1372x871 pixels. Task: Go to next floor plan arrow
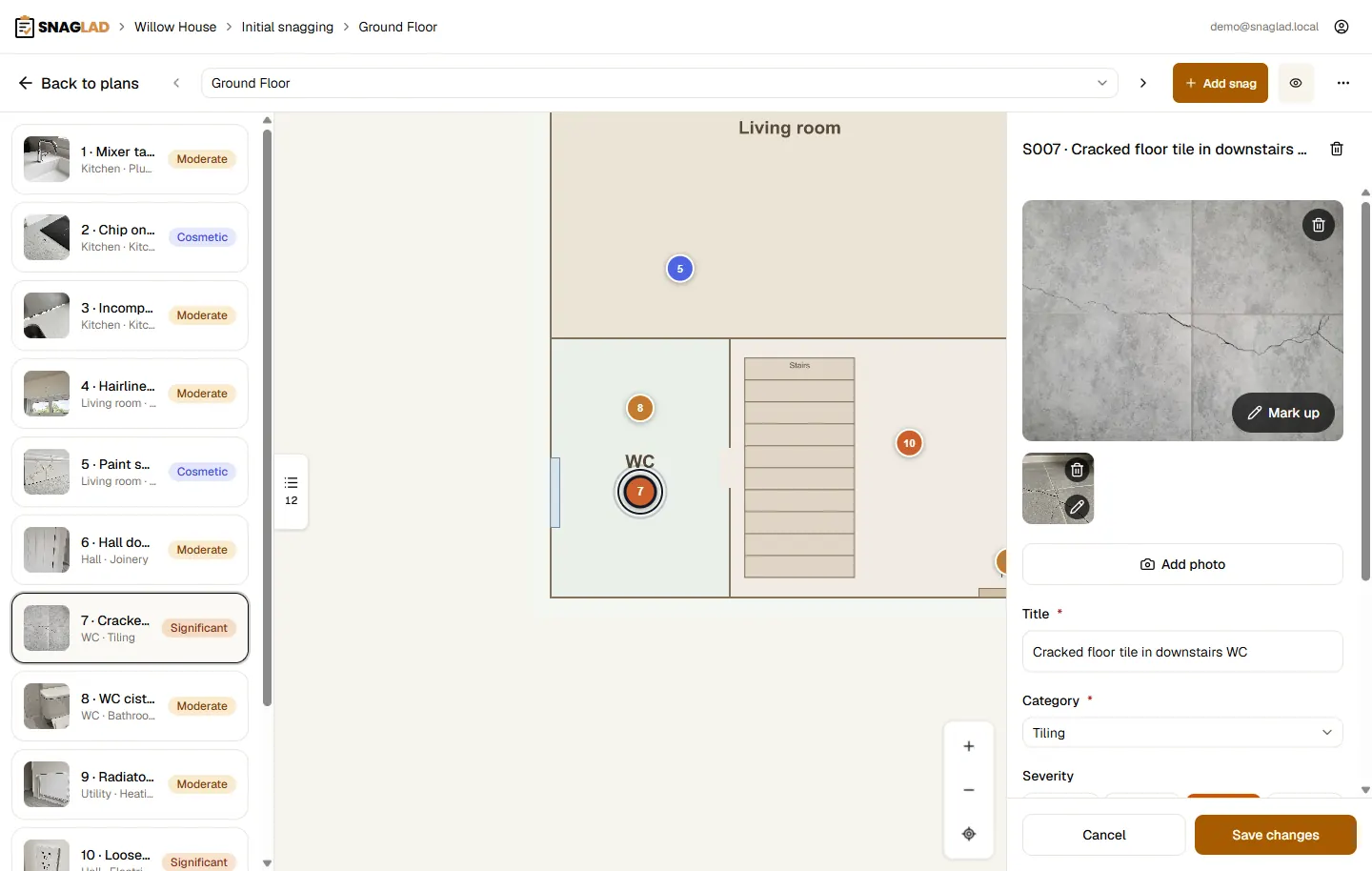[1143, 83]
